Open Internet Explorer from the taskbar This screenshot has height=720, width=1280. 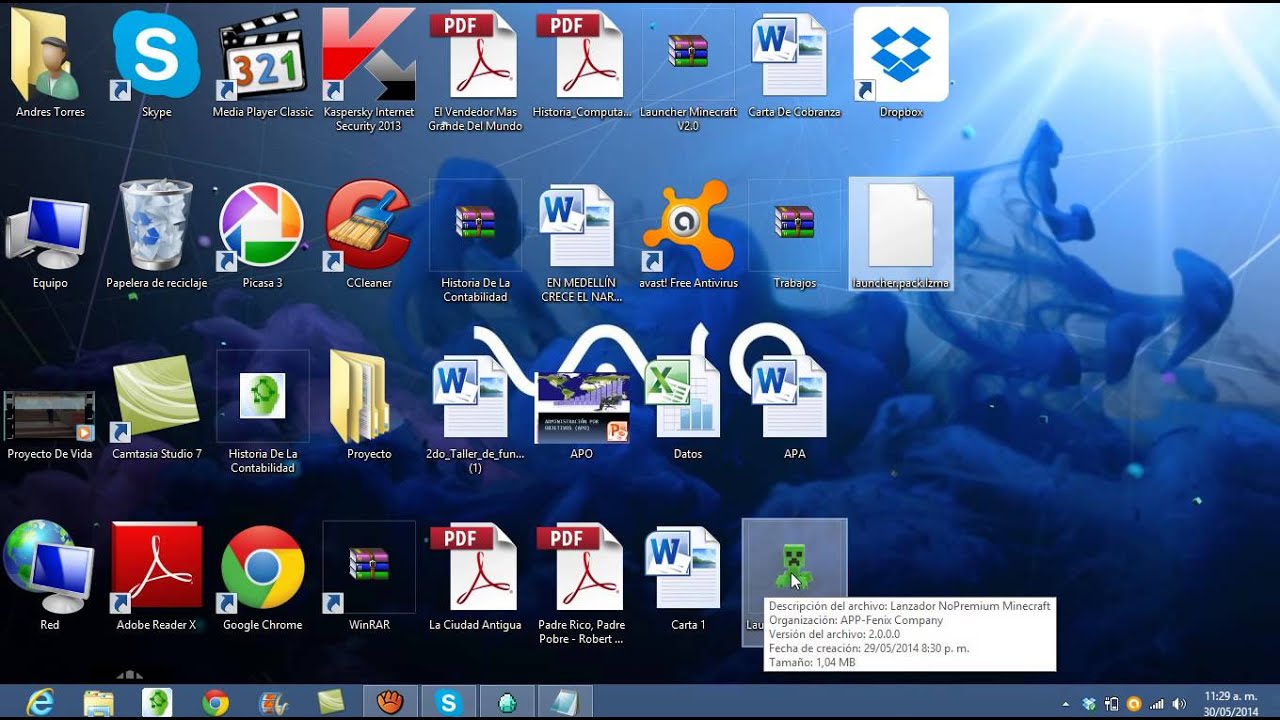tap(41, 703)
